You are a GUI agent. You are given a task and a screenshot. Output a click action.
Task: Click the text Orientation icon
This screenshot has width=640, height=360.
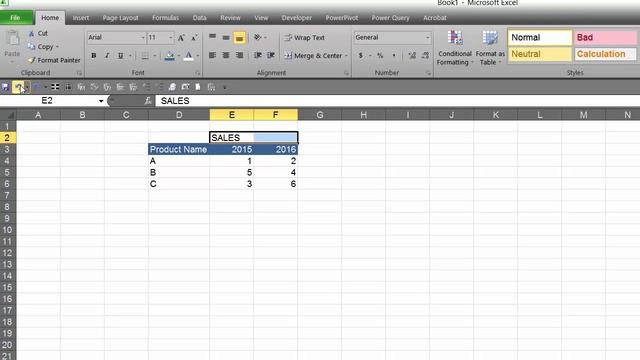click(x=258, y=38)
